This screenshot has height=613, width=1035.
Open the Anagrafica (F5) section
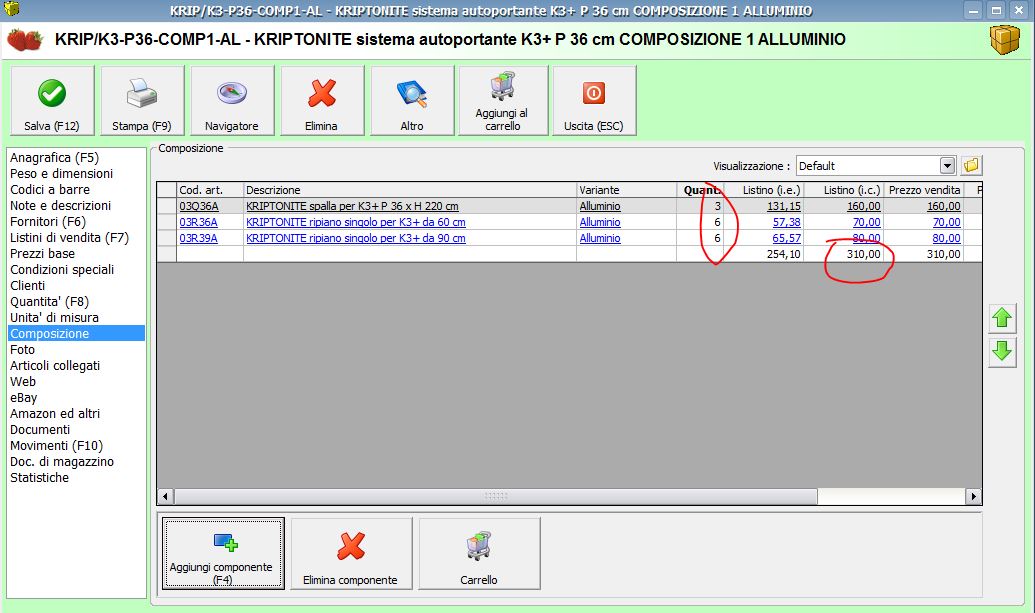point(54,158)
